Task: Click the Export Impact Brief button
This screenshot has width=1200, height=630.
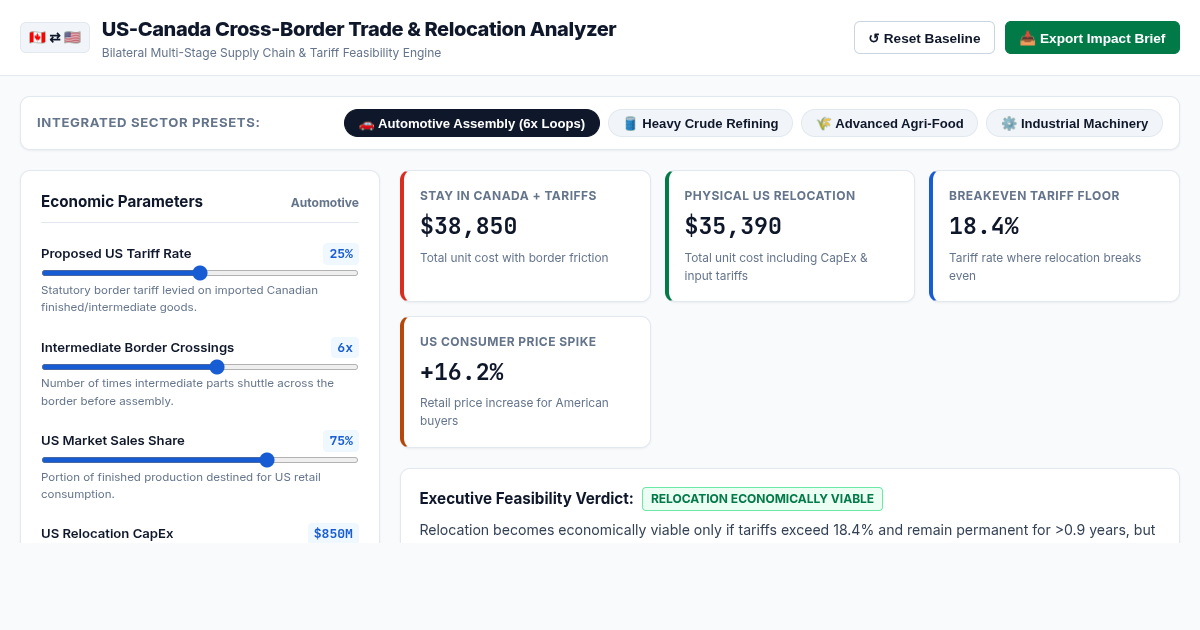Action: click(1092, 38)
